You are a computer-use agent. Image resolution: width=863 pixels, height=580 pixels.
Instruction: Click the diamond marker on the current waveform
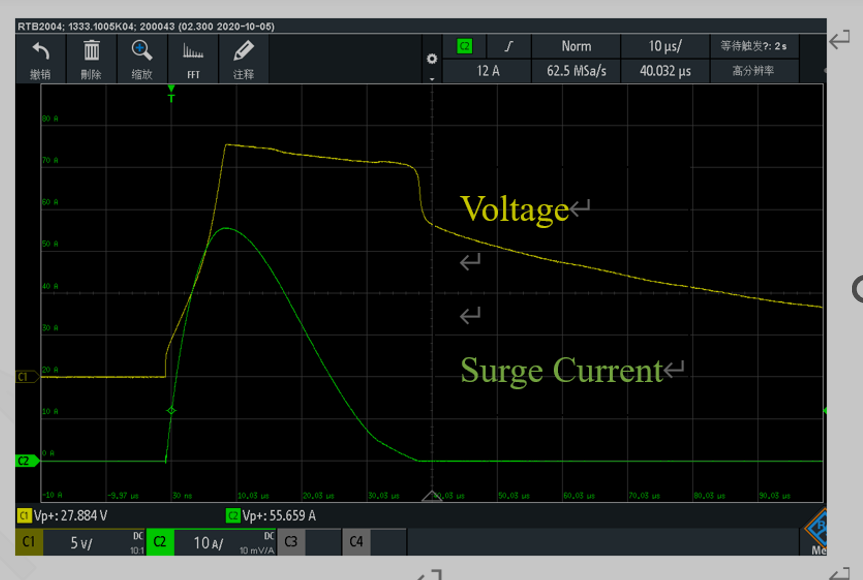[171, 411]
